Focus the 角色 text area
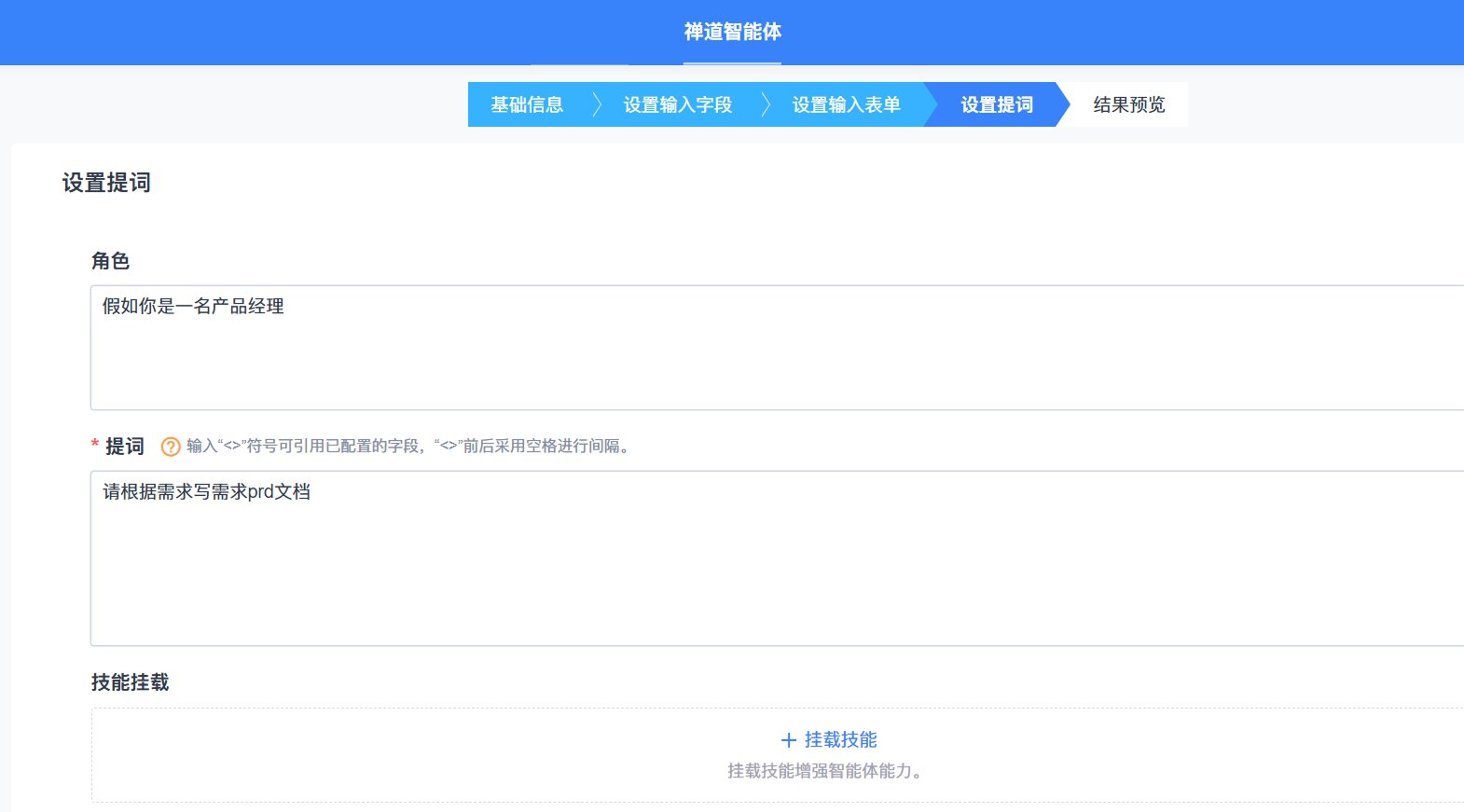The image size is (1464, 812). click(777, 348)
